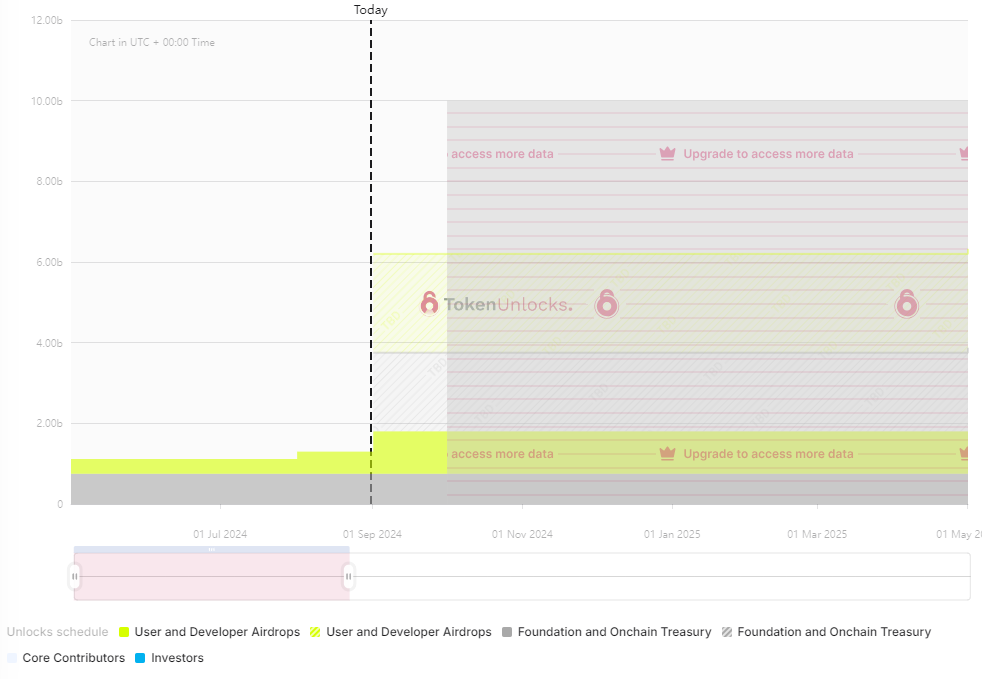Viewport: 982px width, 679px height.
Task: Toggle hatched User and Developer Airdrops legend
Action: (401, 632)
